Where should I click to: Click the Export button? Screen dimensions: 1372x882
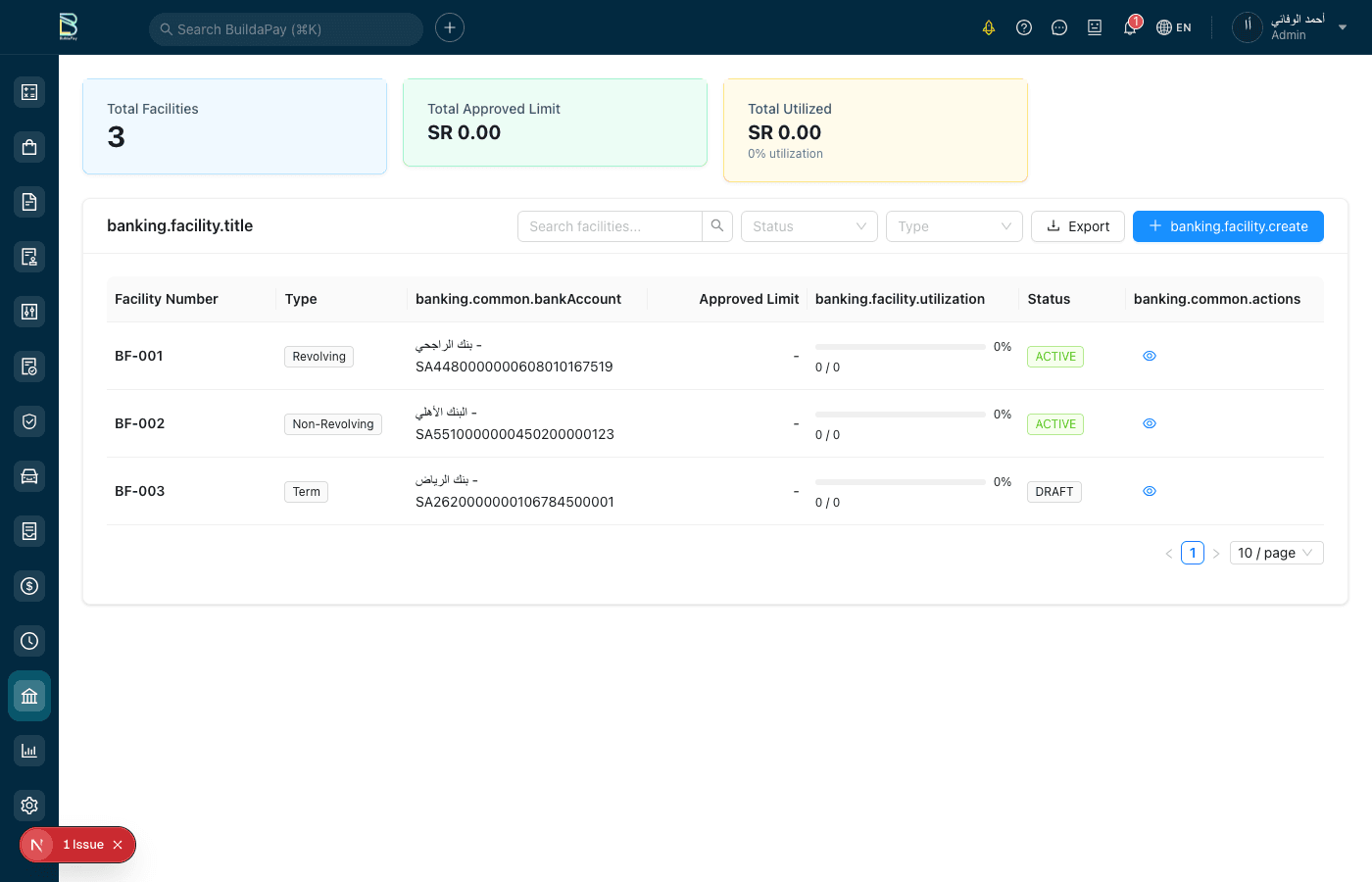click(1077, 226)
